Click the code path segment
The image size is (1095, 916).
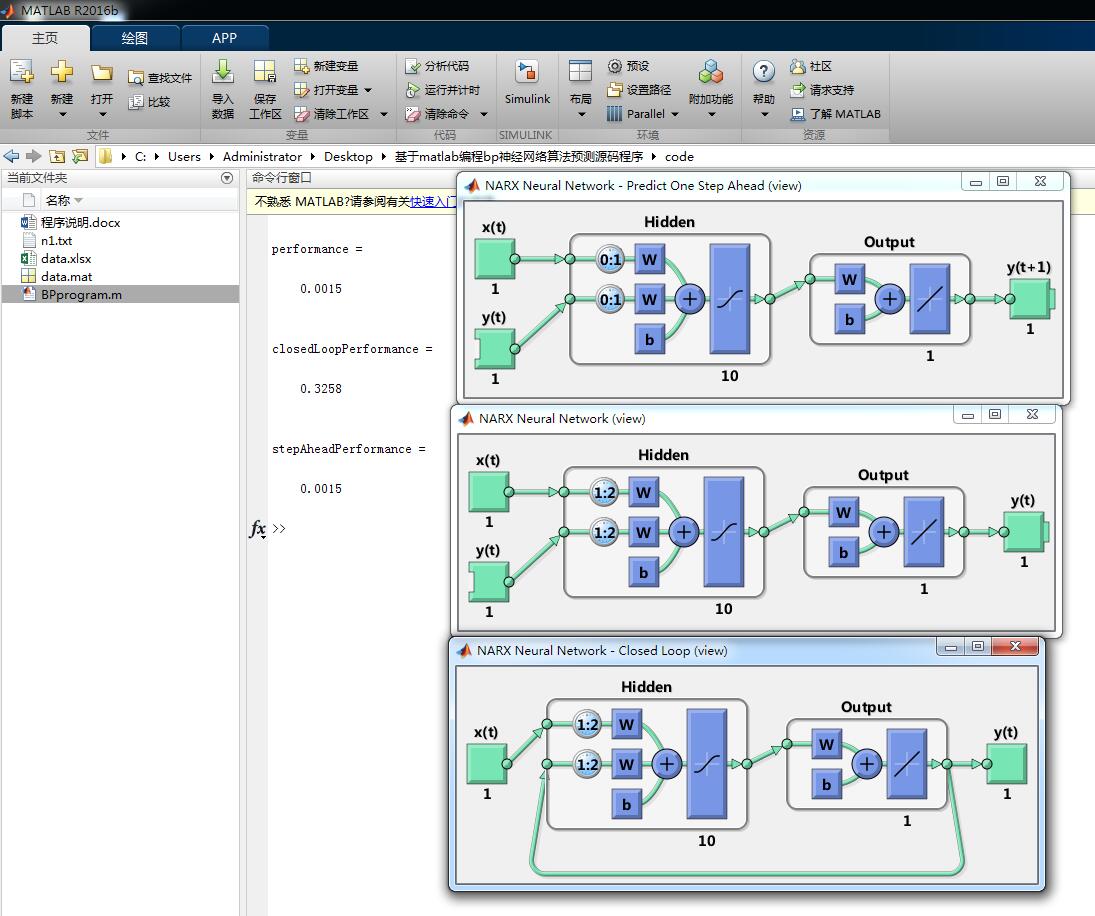click(679, 156)
